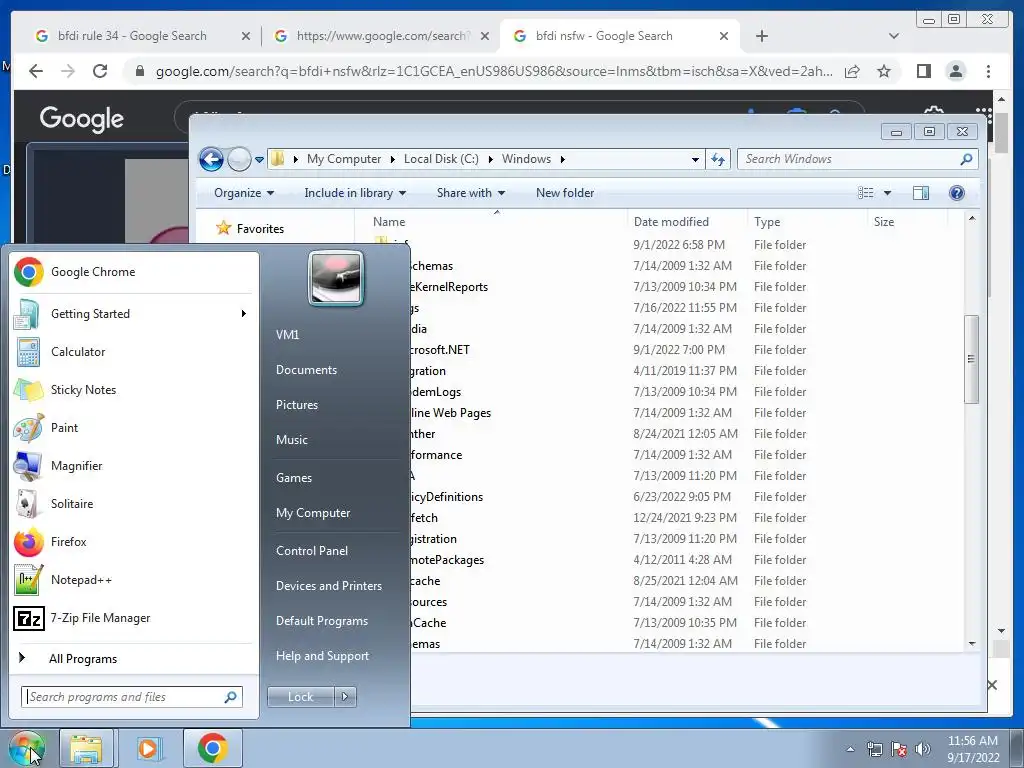Screen dimensions: 1024x768
Task: Go back in Chrome
Action: coord(36,71)
